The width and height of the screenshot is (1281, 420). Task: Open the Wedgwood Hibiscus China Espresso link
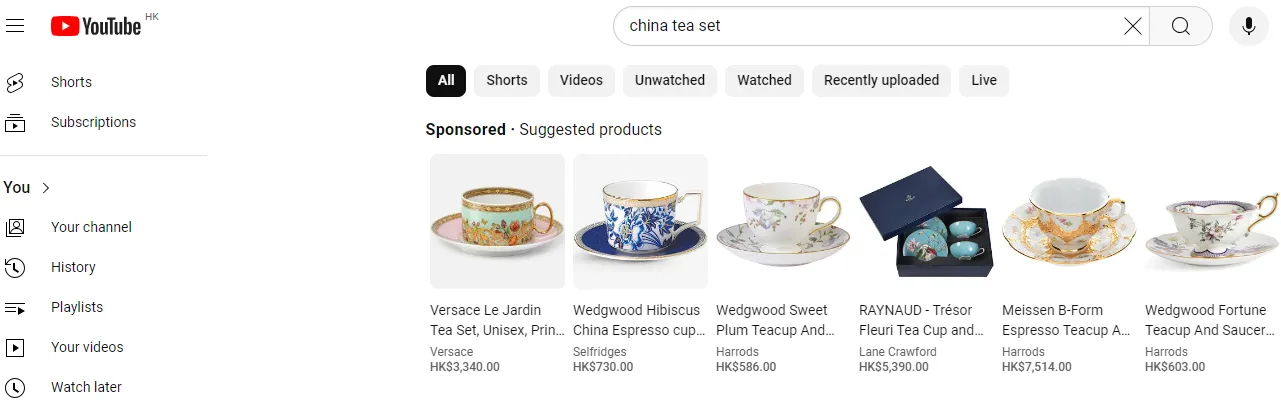[637, 320]
